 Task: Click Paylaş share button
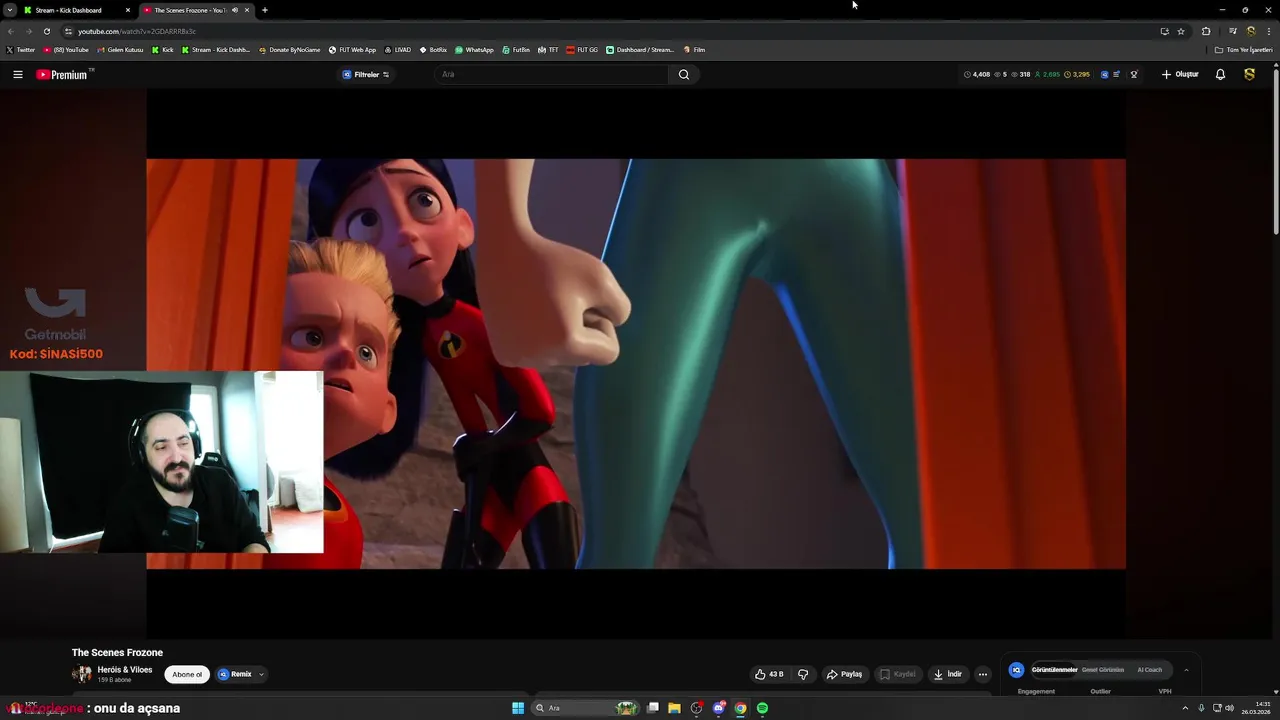(x=844, y=674)
